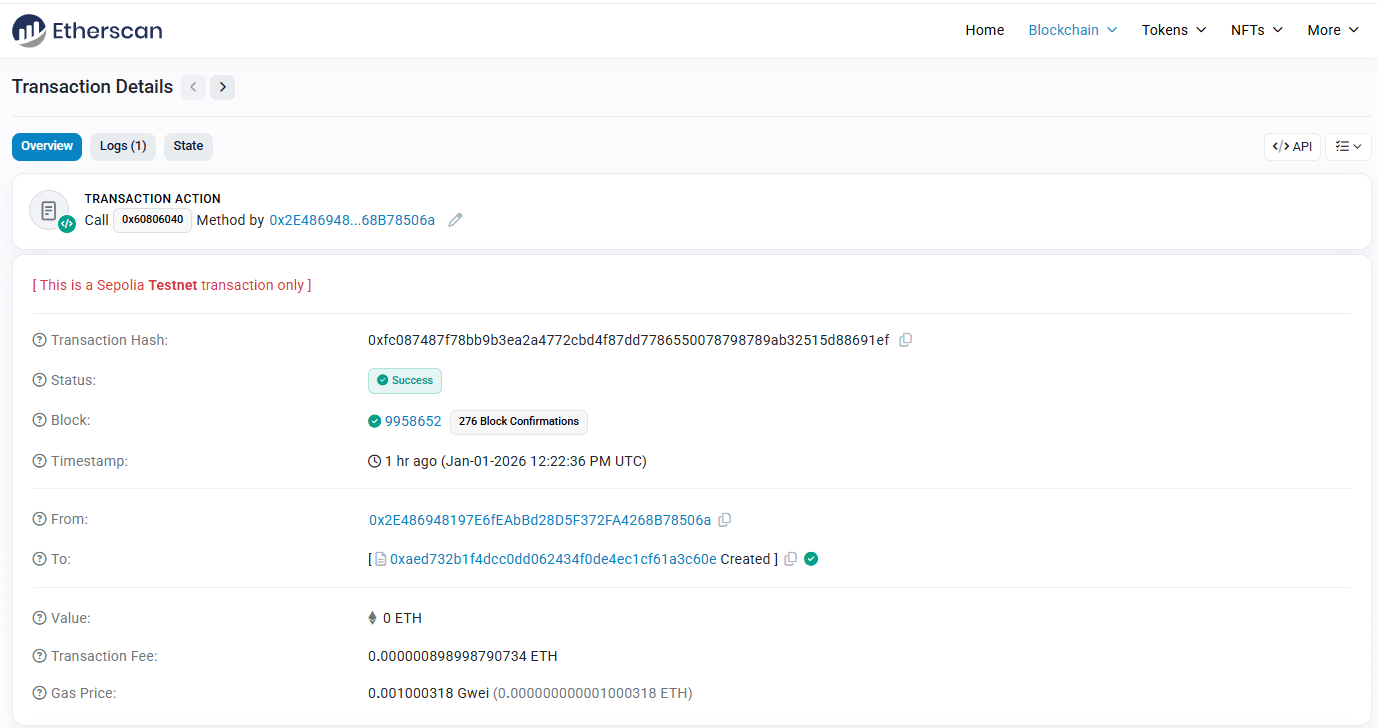The image size is (1377, 728).
Task: Click the Success status badge
Action: (405, 381)
